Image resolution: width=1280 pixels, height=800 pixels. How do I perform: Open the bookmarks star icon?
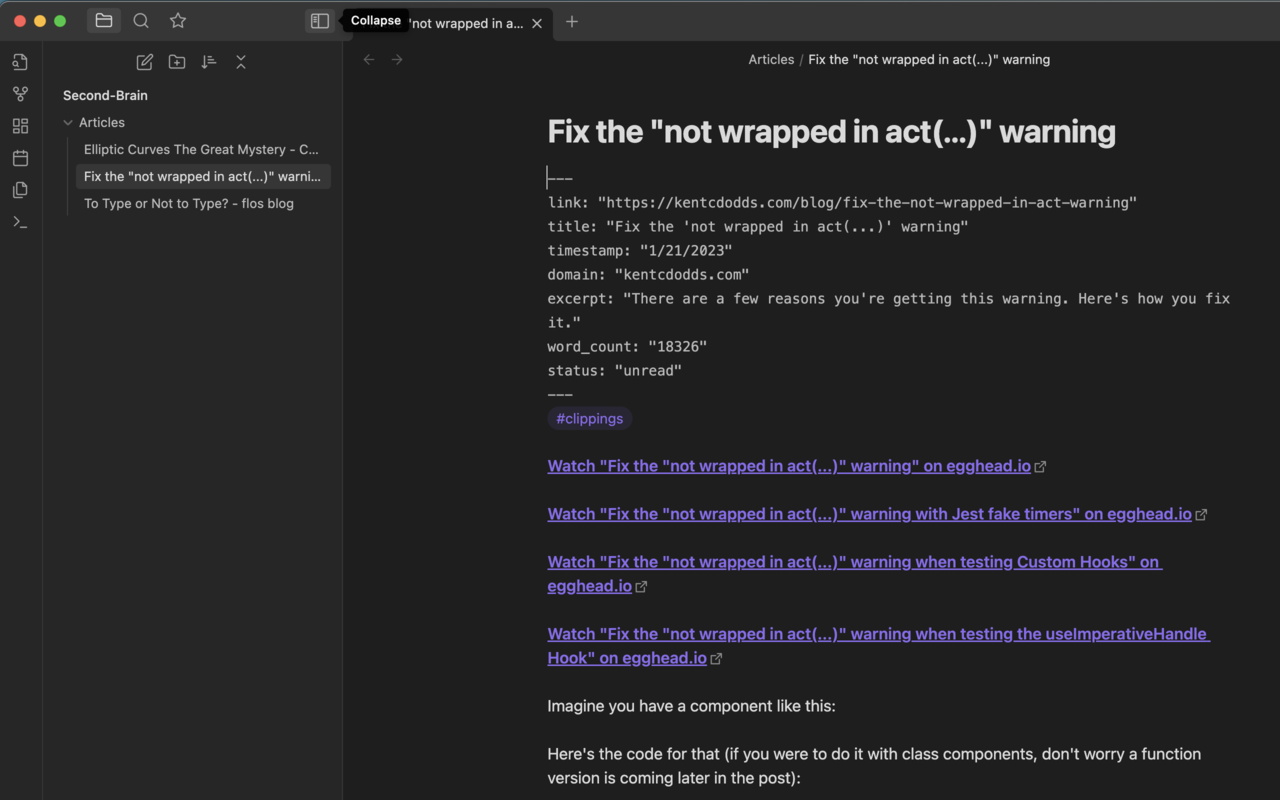[x=178, y=21]
